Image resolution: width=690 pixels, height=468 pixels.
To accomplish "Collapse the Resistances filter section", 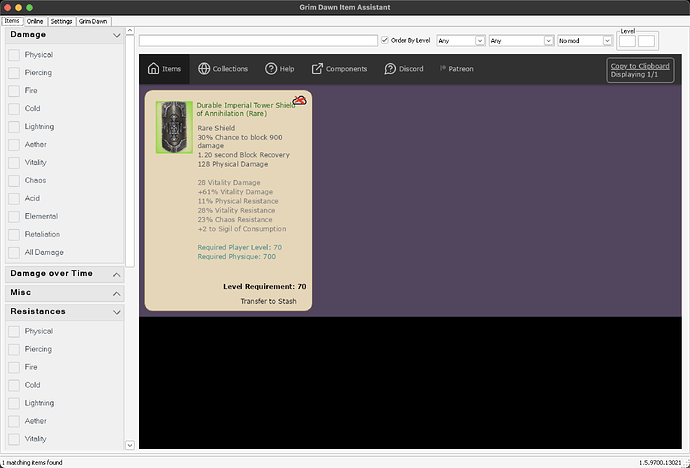I will [116, 312].
